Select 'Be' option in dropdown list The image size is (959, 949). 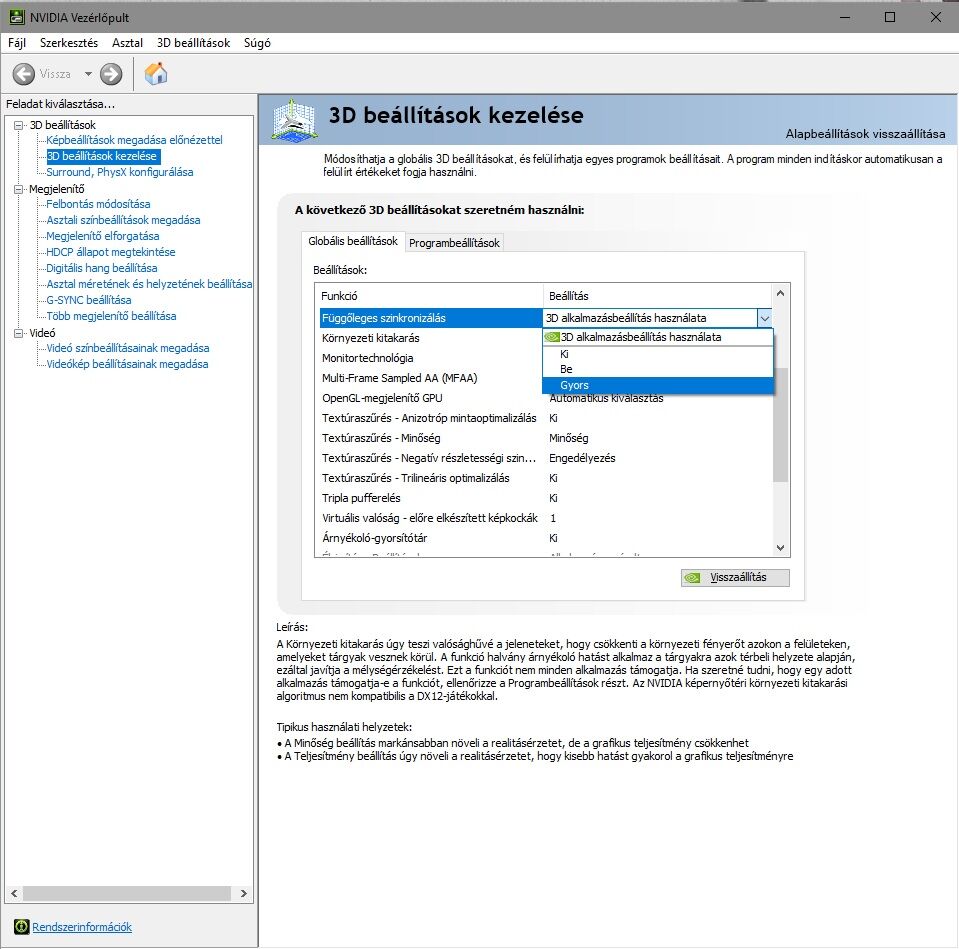click(658, 369)
